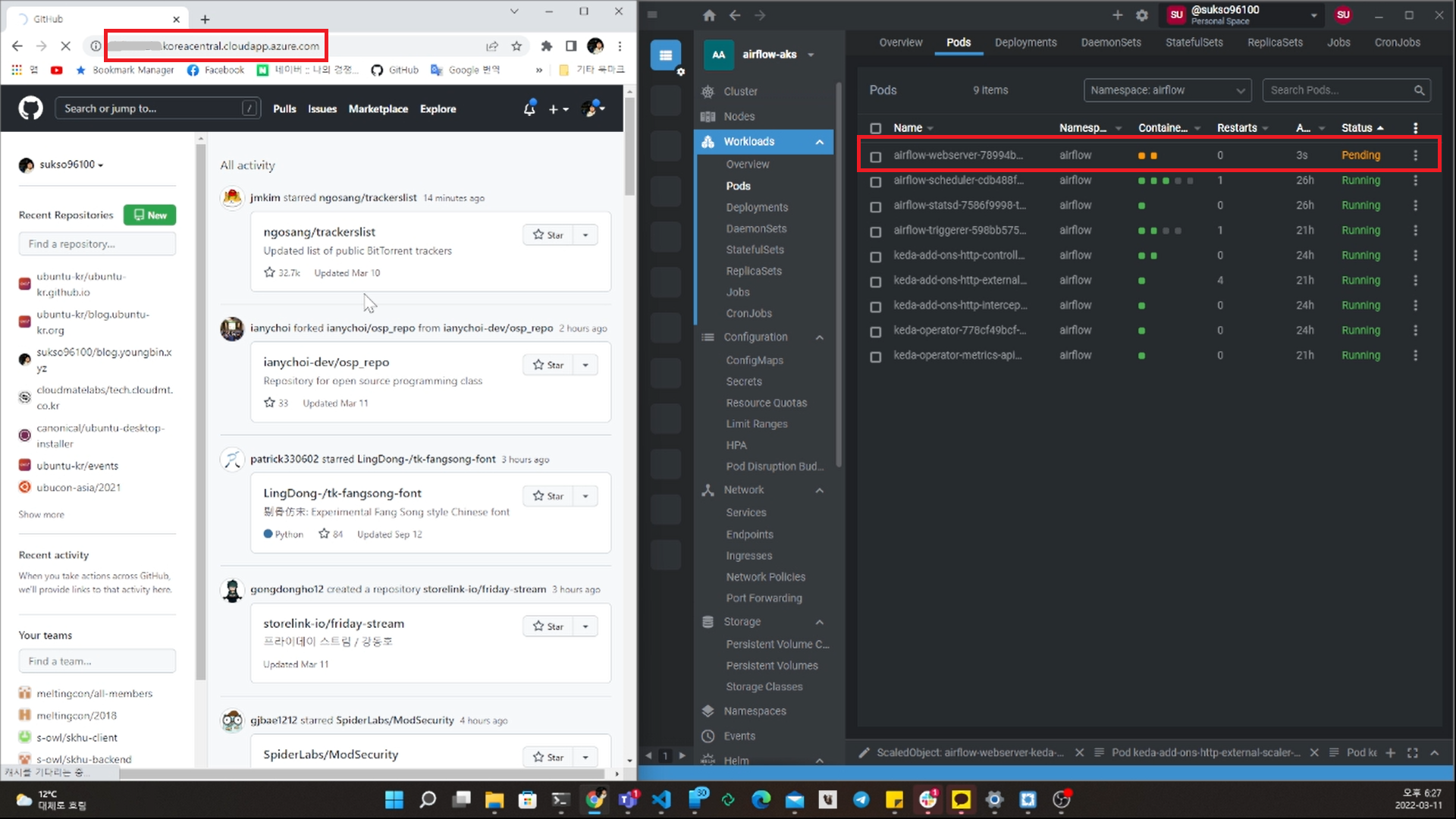Screen dimensions: 1456x819
Task: Switch to the Deployments tab
Action: 1025,42
